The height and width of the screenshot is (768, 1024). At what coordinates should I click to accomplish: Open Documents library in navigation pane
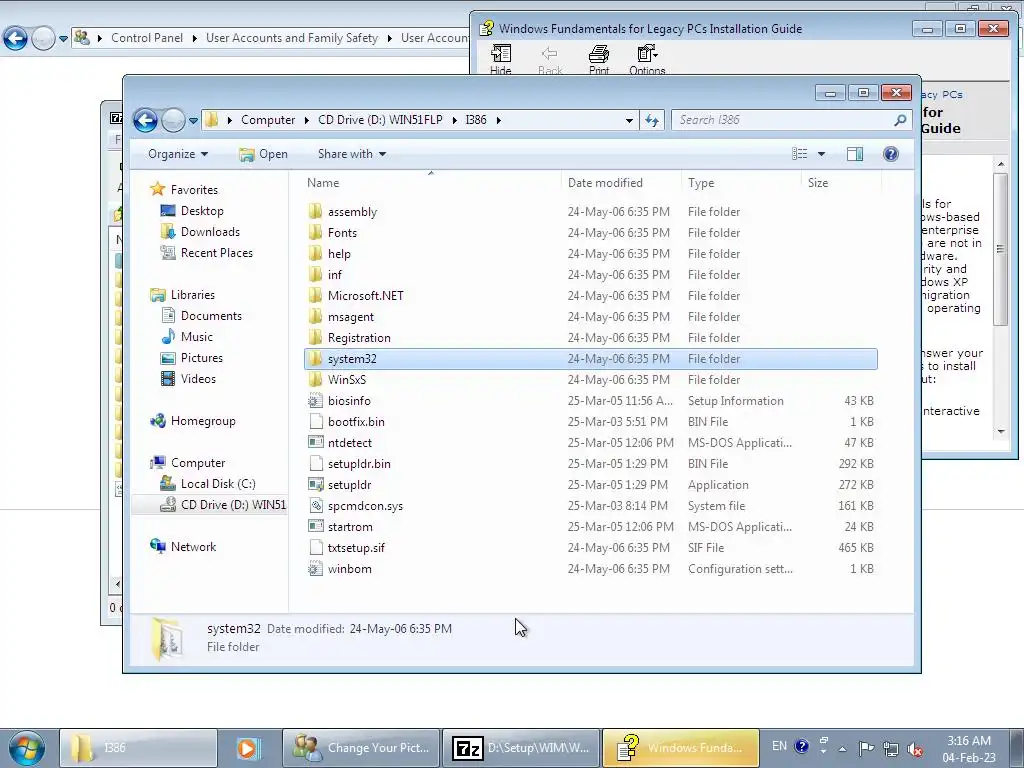pyautogui.click(x=211, y=316)
